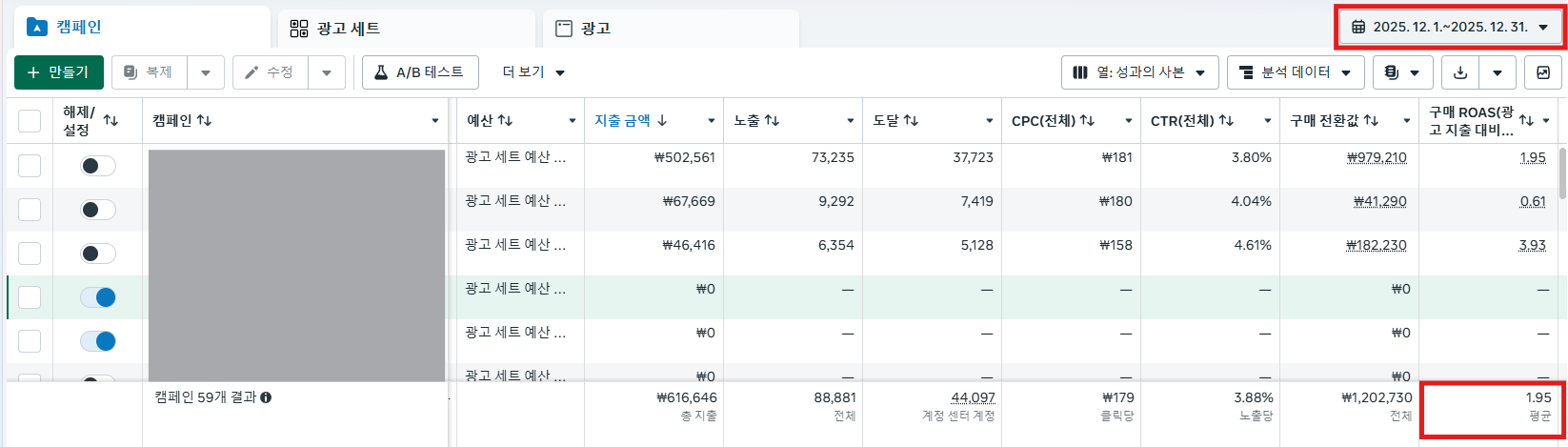Open the 분석 데이터 breakdown dropdown
The height and width of the screenshot is (447, 1568).
coord(1295,72)
